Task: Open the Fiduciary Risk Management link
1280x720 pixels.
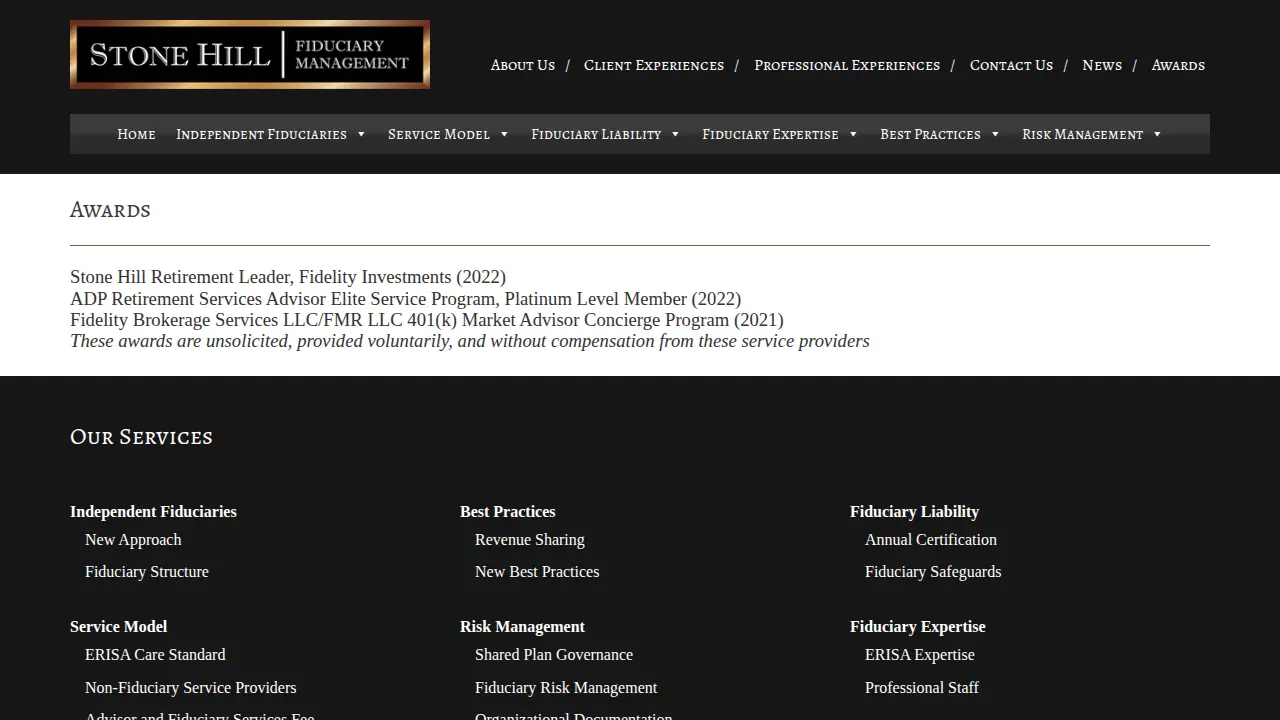Action: [566, 688]
